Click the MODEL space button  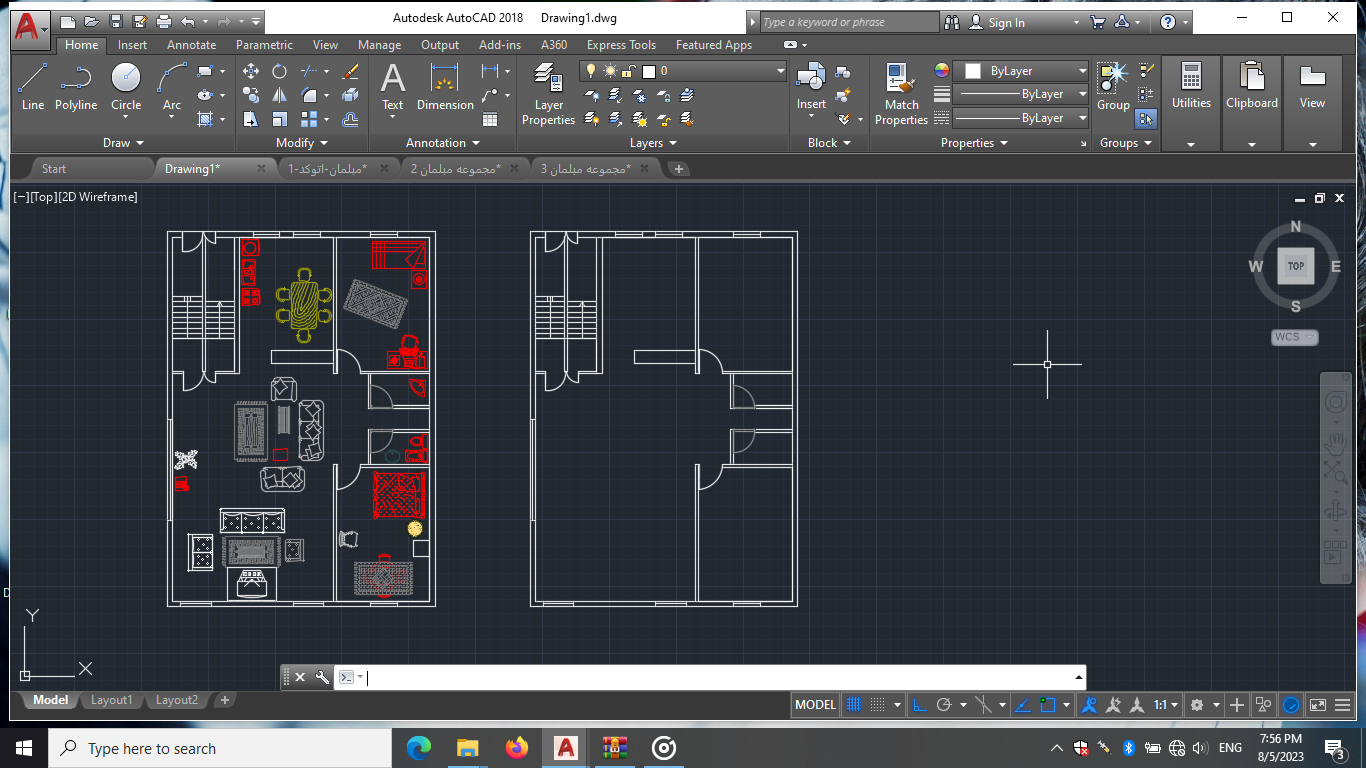pos(814,705)
